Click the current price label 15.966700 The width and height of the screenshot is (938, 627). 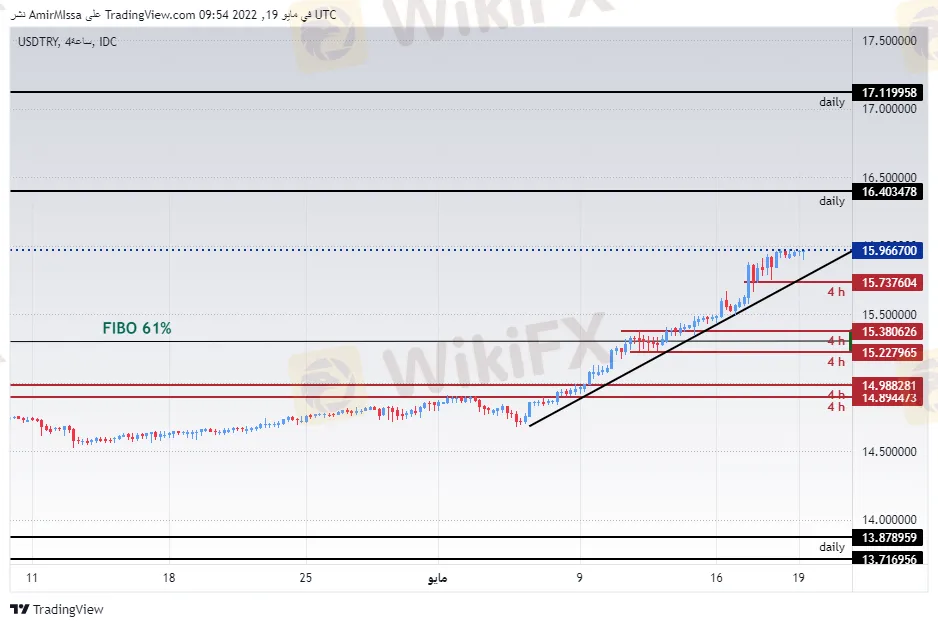888,250
